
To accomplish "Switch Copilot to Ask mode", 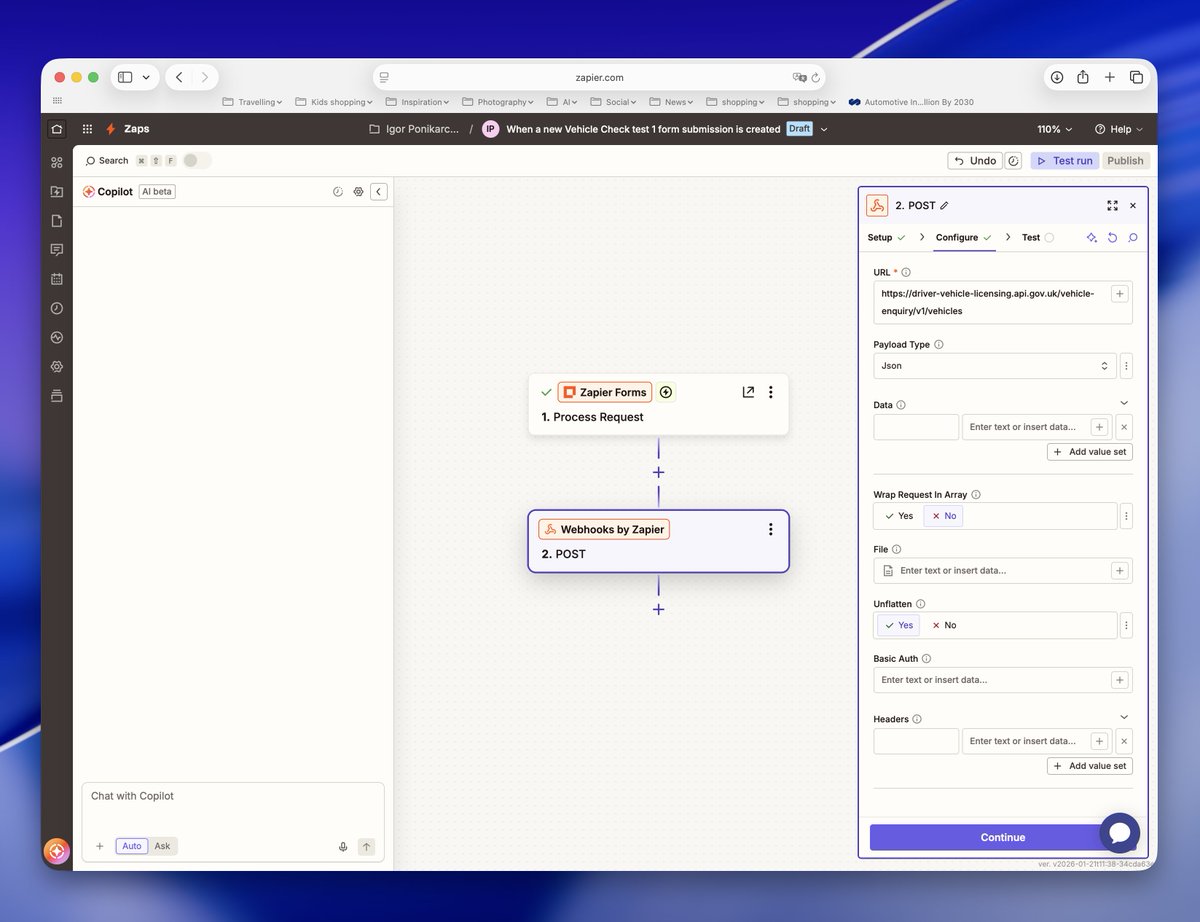I will tap(162, 846).
